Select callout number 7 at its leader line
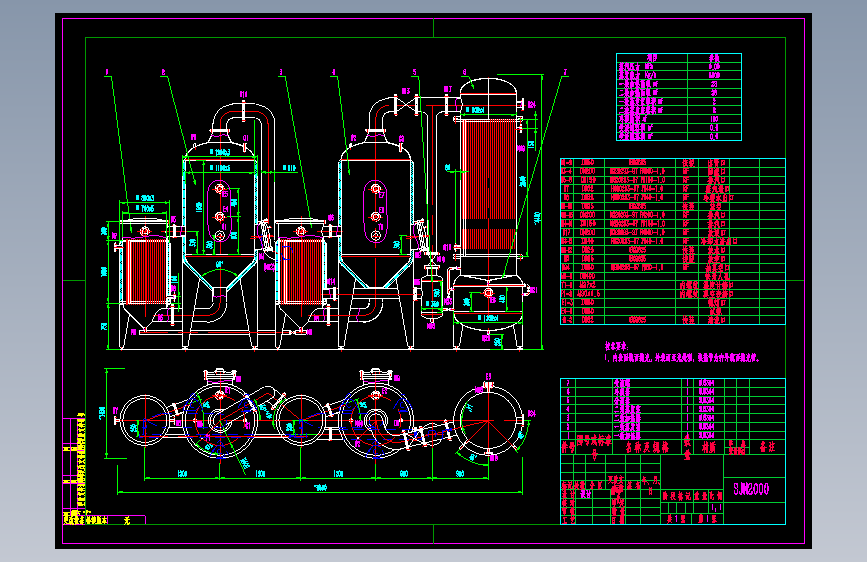This screenshot has height=562, width=867. [x=565, y=72]
